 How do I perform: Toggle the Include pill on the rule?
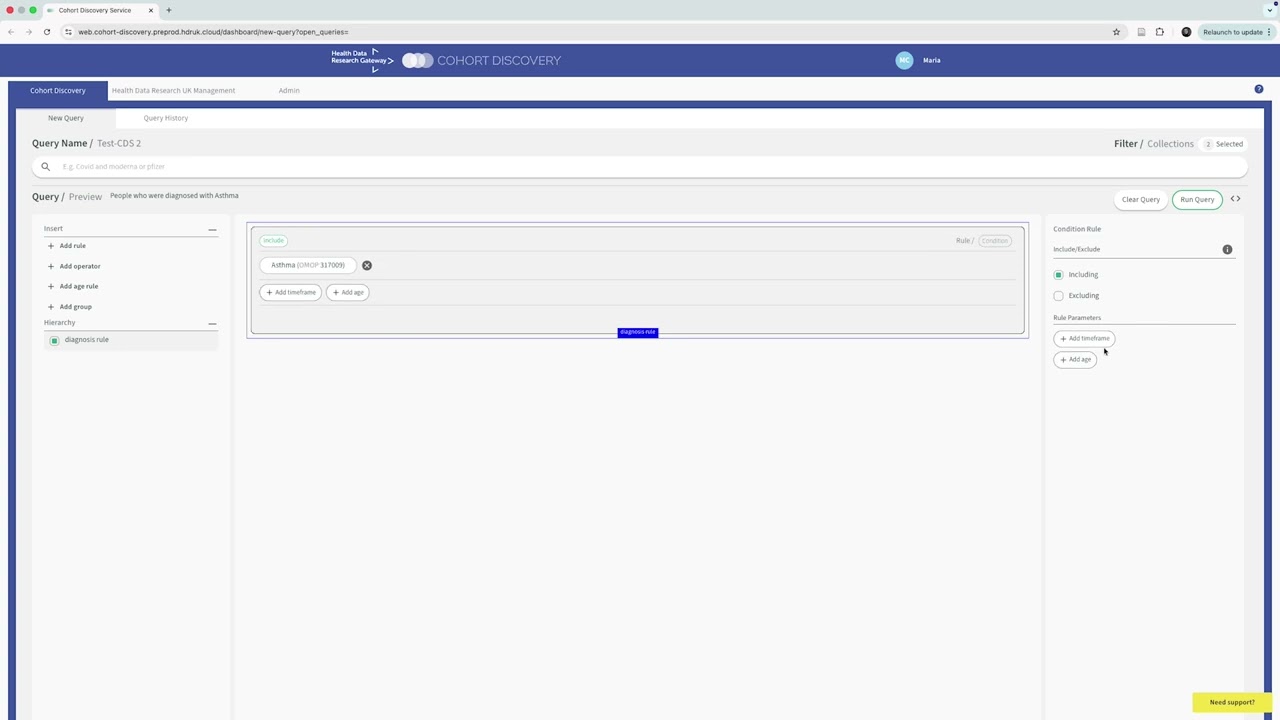pyautogui.click(x=274, y=240)
